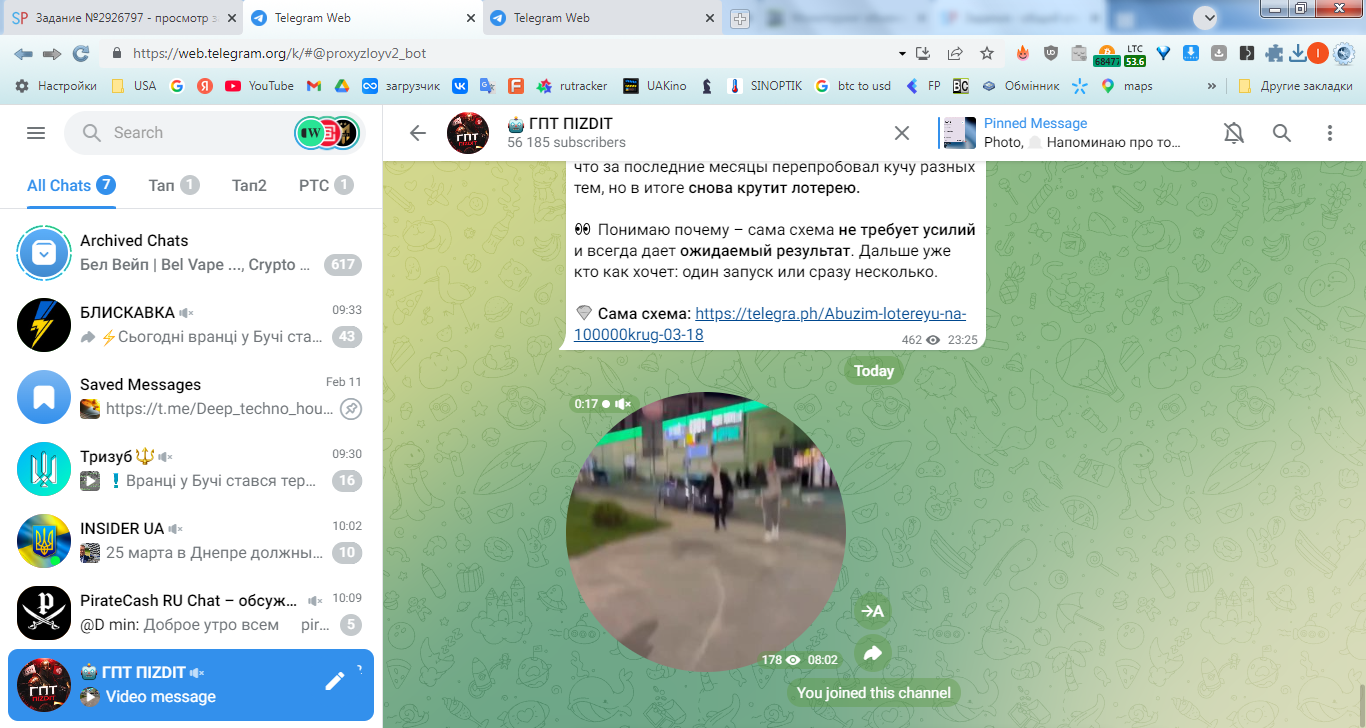Close the pinned message bar with X

[x=901, y=133]
